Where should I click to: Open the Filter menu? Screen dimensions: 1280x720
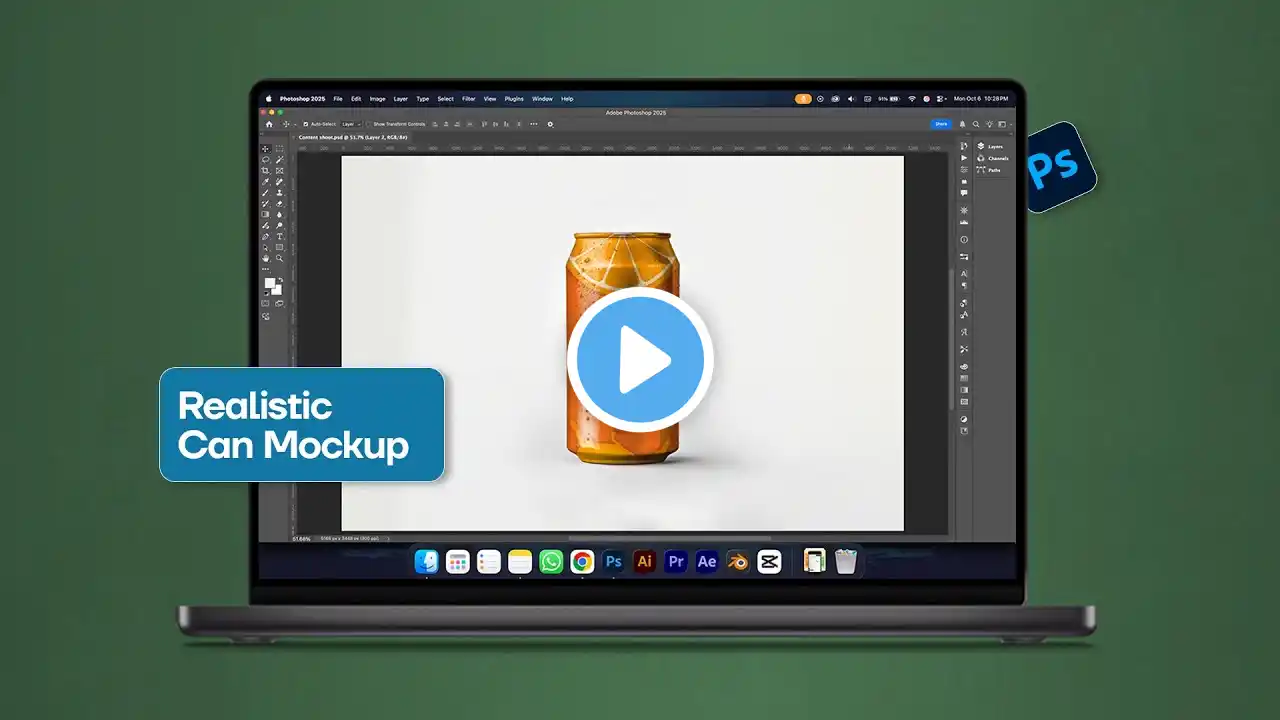pos(468,99)
